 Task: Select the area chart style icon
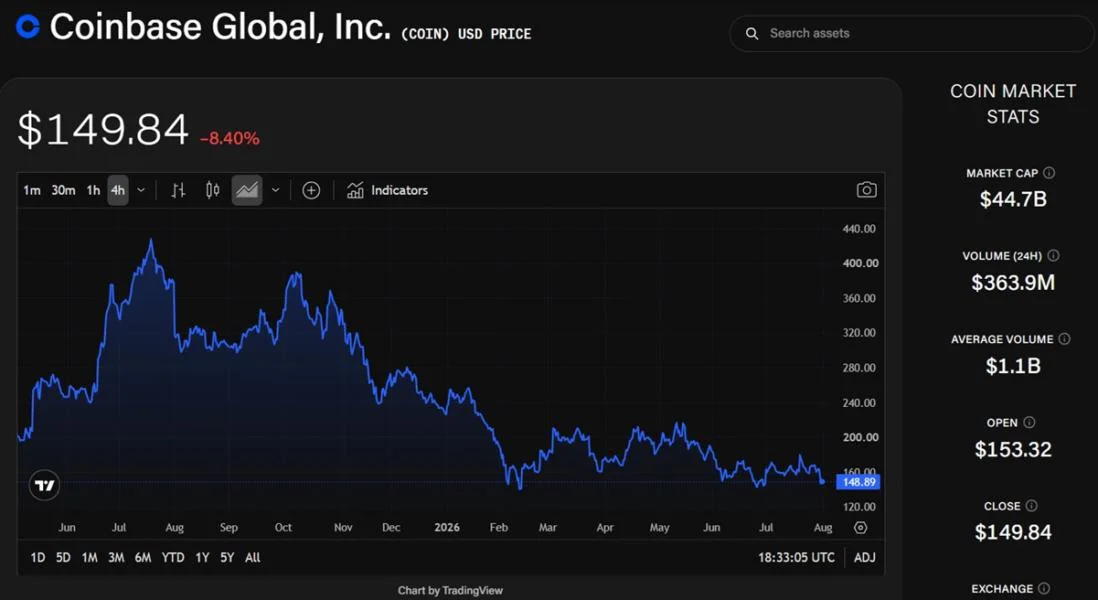tap(247, 190)
